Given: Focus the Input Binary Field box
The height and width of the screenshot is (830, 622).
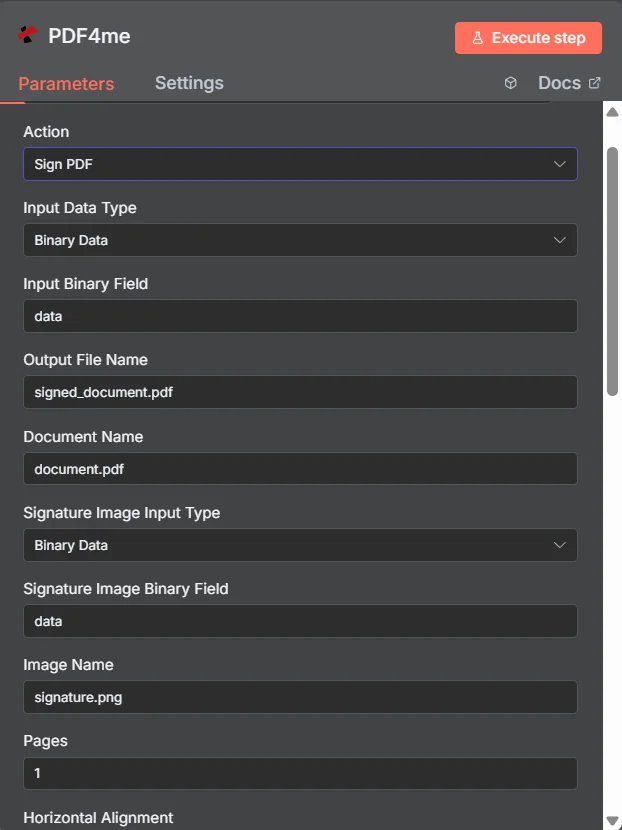Looking at the screenshot, I should click(300, 316).
